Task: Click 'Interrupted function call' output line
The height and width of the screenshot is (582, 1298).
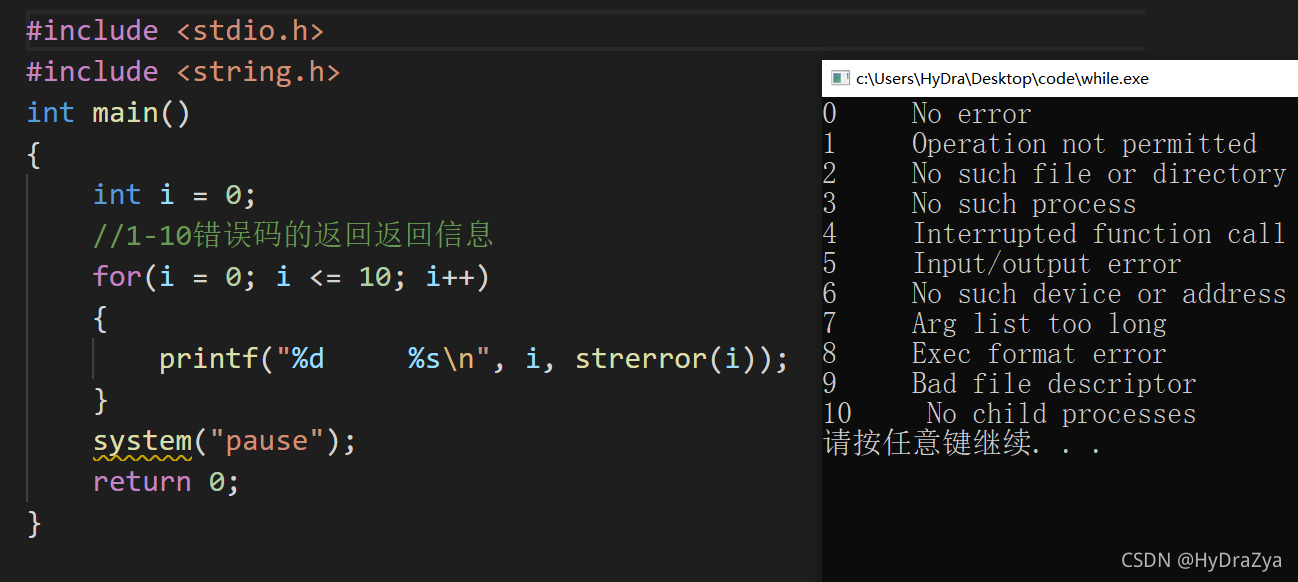Action: pyautogui.click(x=1098, y=234)
